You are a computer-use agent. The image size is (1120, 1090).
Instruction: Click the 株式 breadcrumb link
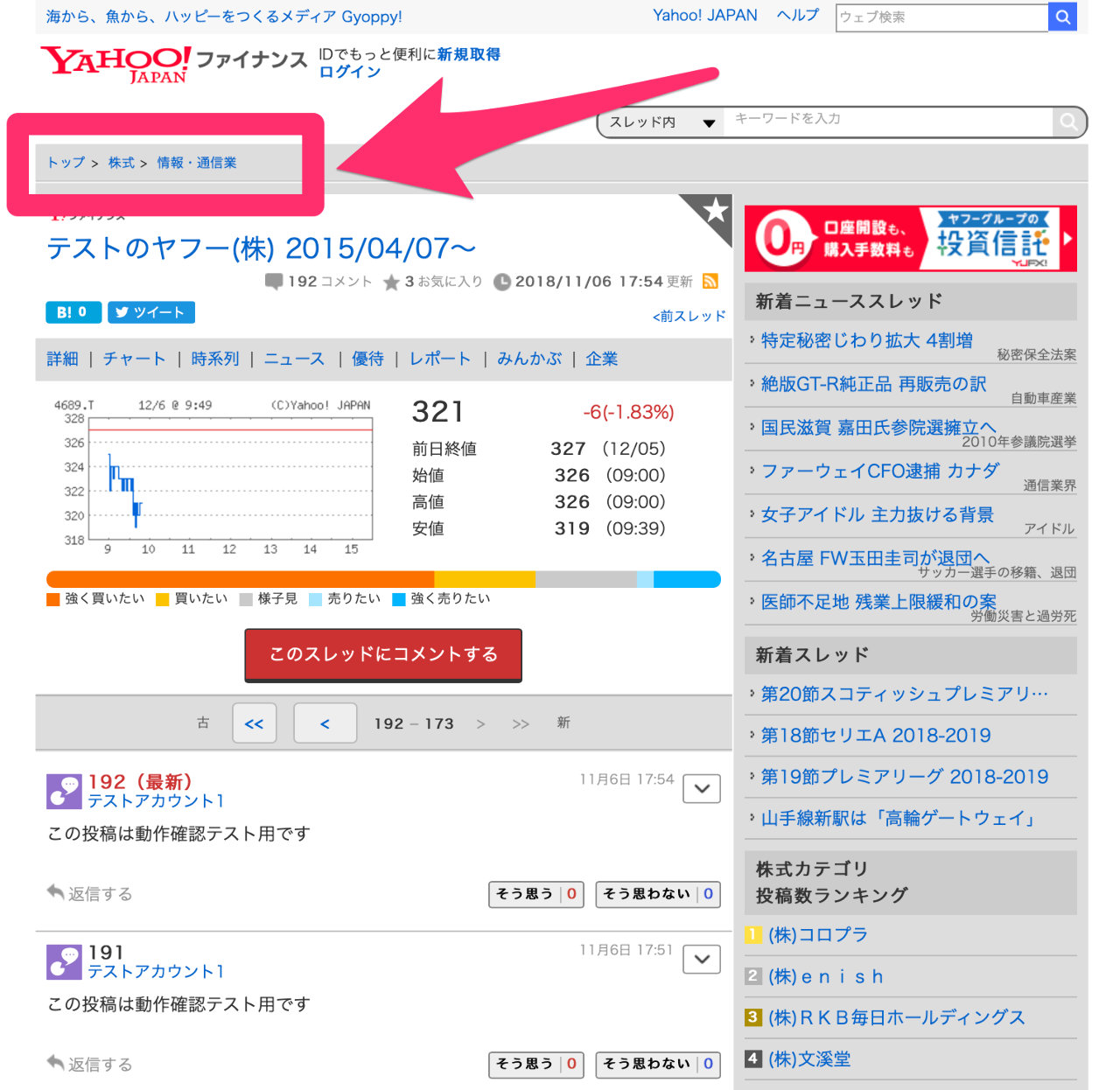pyautogui.click(x=122, y=163)
